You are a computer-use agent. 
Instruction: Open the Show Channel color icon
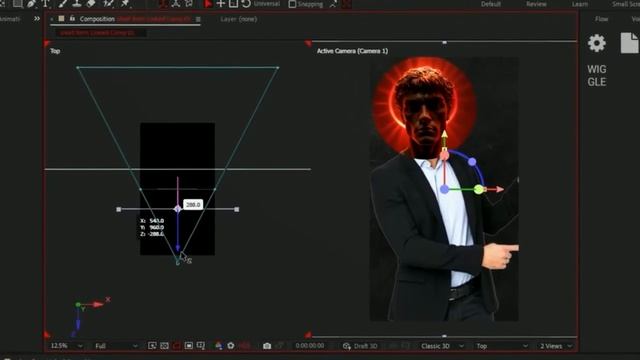point(219,346)
